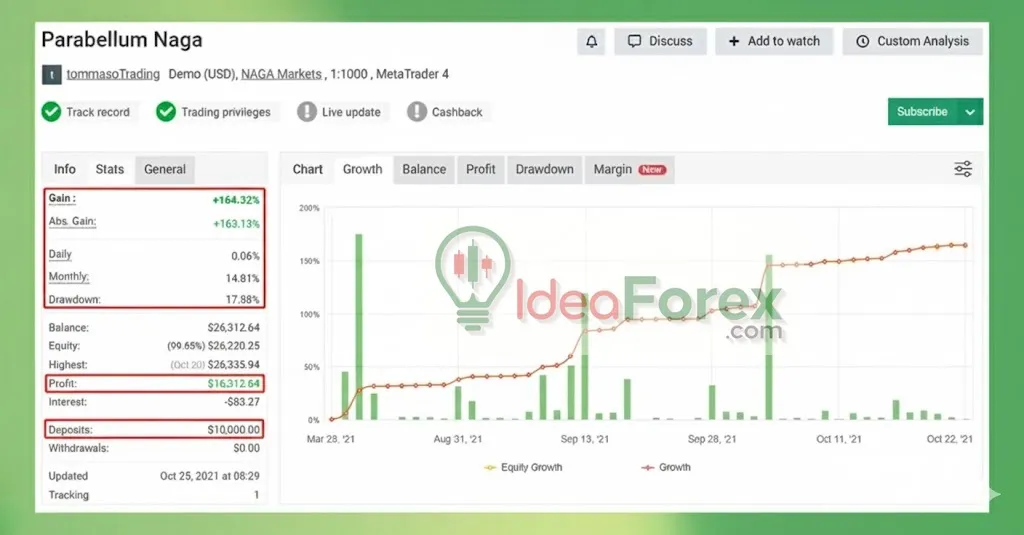Click the Drawdown label in stats
Viewport: 1024px width, 535px height.
tap(74, 299)
